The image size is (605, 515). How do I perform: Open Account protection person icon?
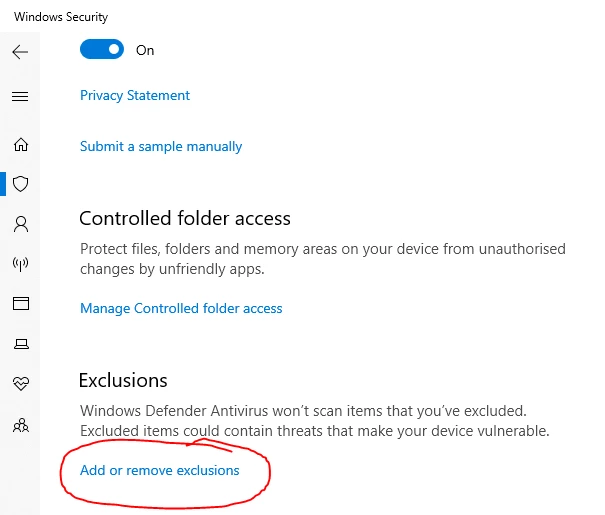coord(21,224)
